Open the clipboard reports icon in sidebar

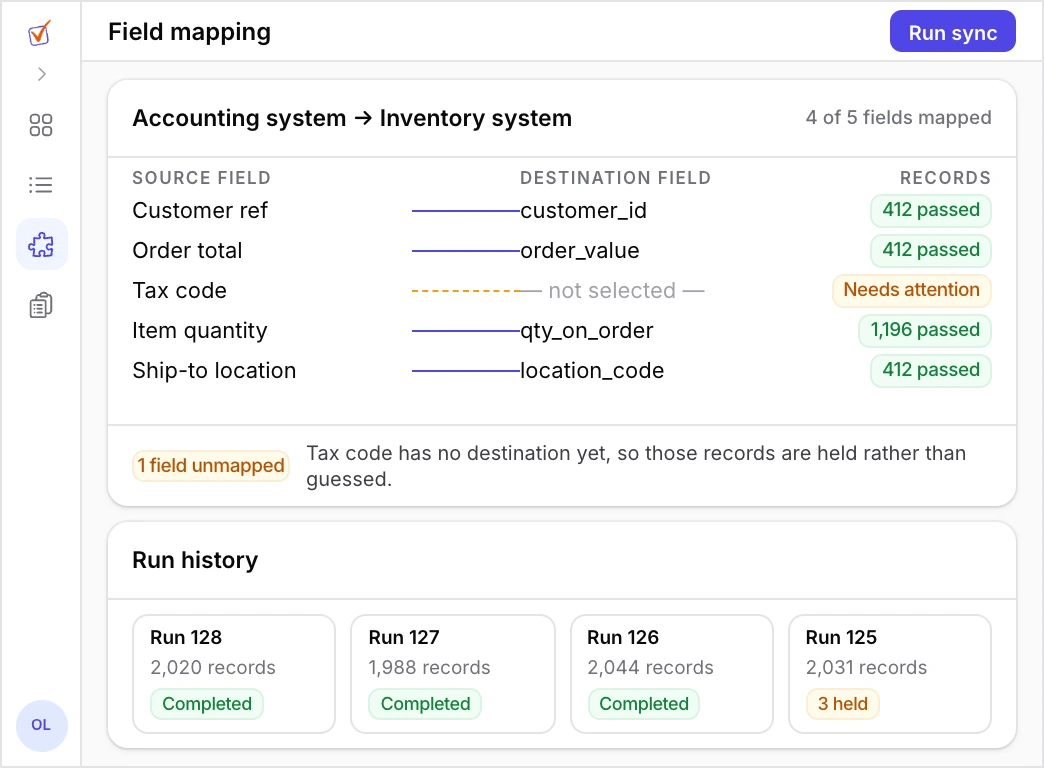[41, 305]
